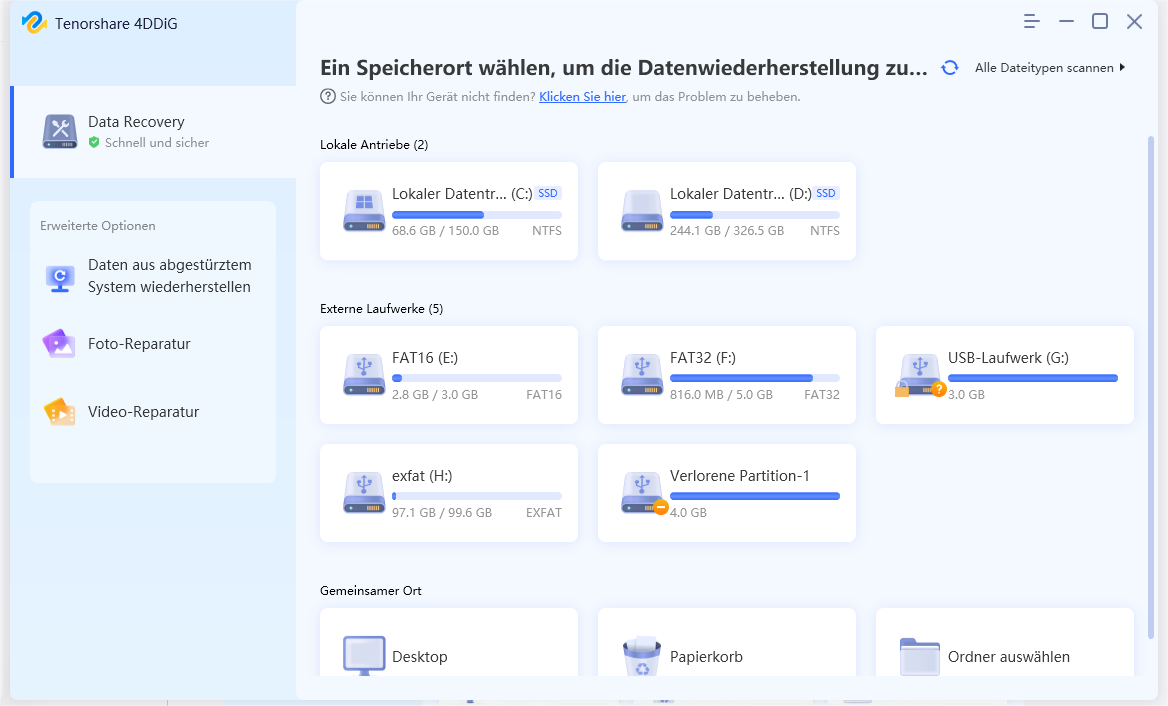Image resolution: width=1168 pixels, height=706 pixels.
Task: Click the D: drive disk icon
Action: coord(642,211)
